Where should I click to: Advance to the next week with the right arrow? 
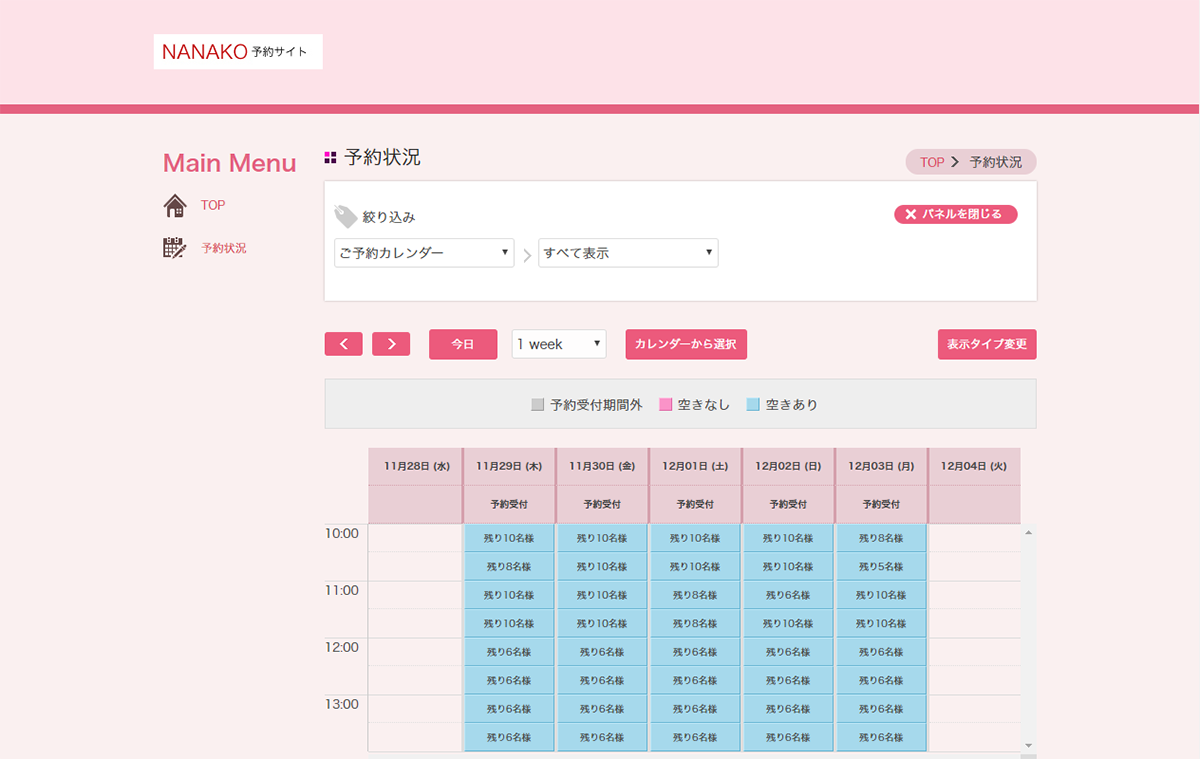(391, 344)
